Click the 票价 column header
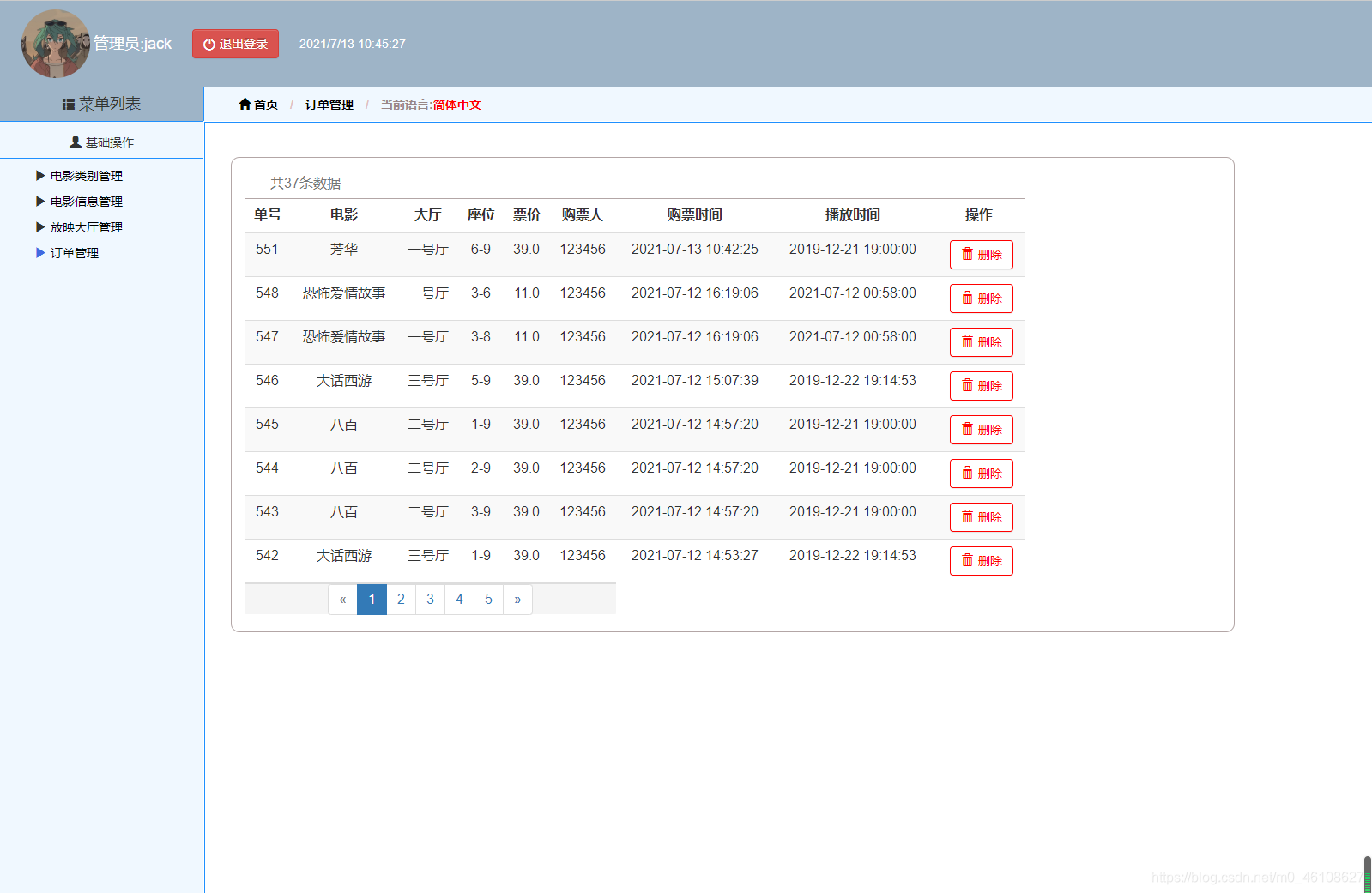Screen dimensions: 1372x893 [527, 215]
